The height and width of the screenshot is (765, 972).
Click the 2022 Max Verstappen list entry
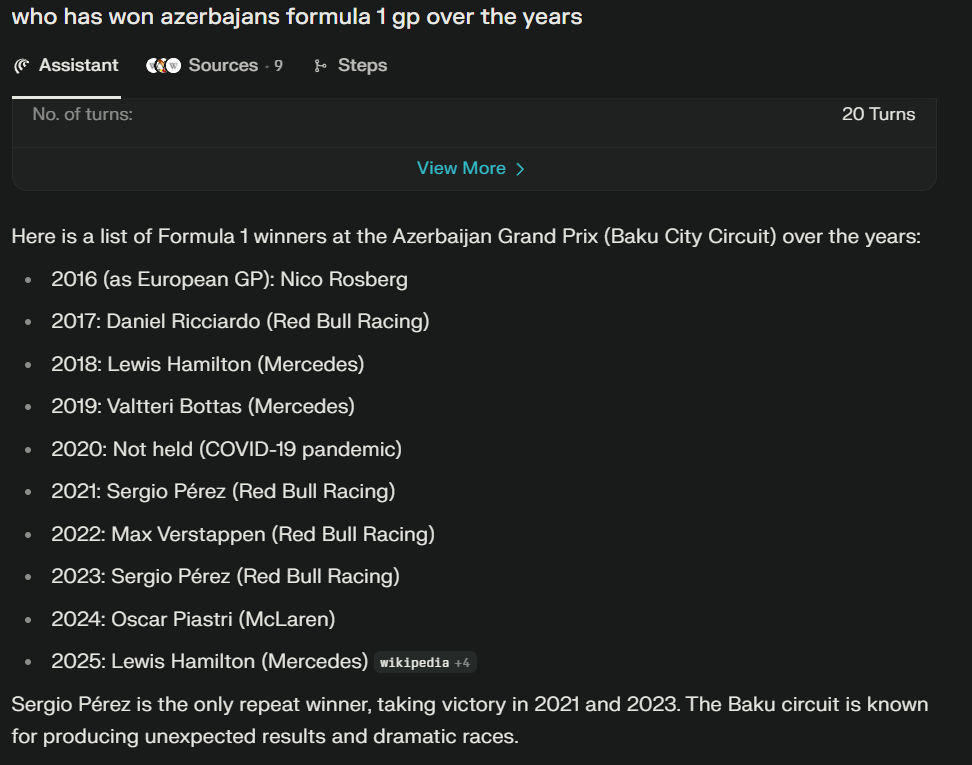[x=243, y=534]
